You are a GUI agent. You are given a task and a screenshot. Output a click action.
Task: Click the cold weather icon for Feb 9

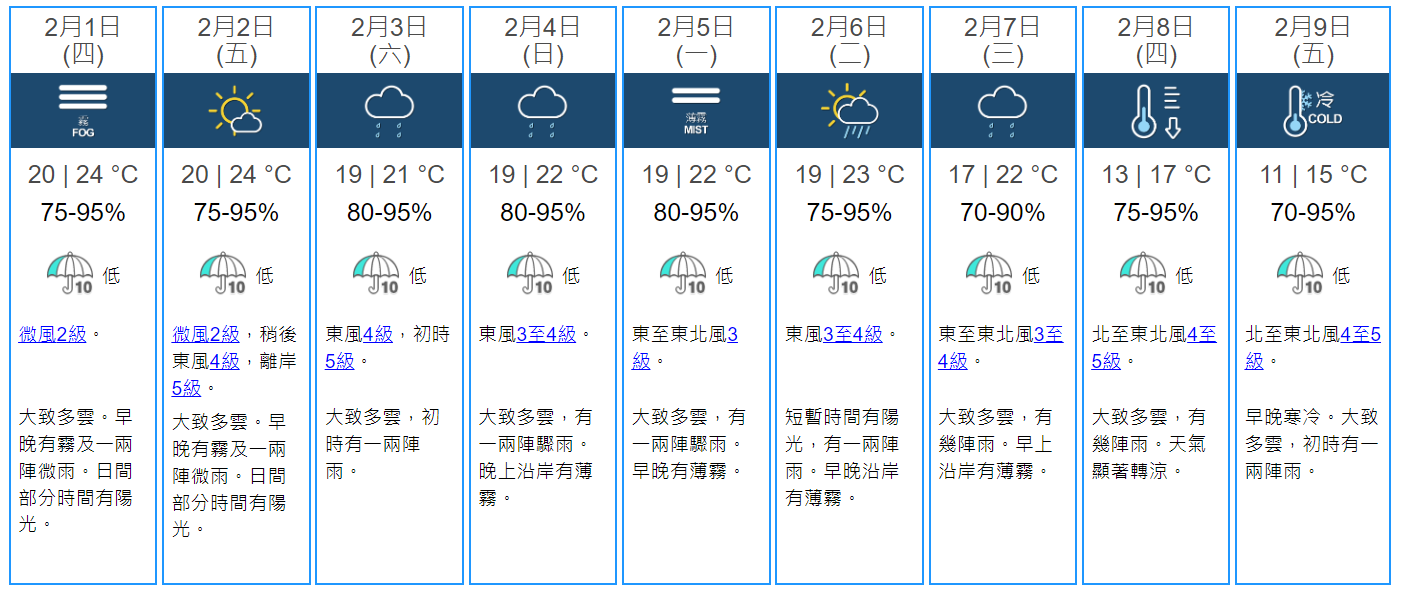[x=1312, y=110]
